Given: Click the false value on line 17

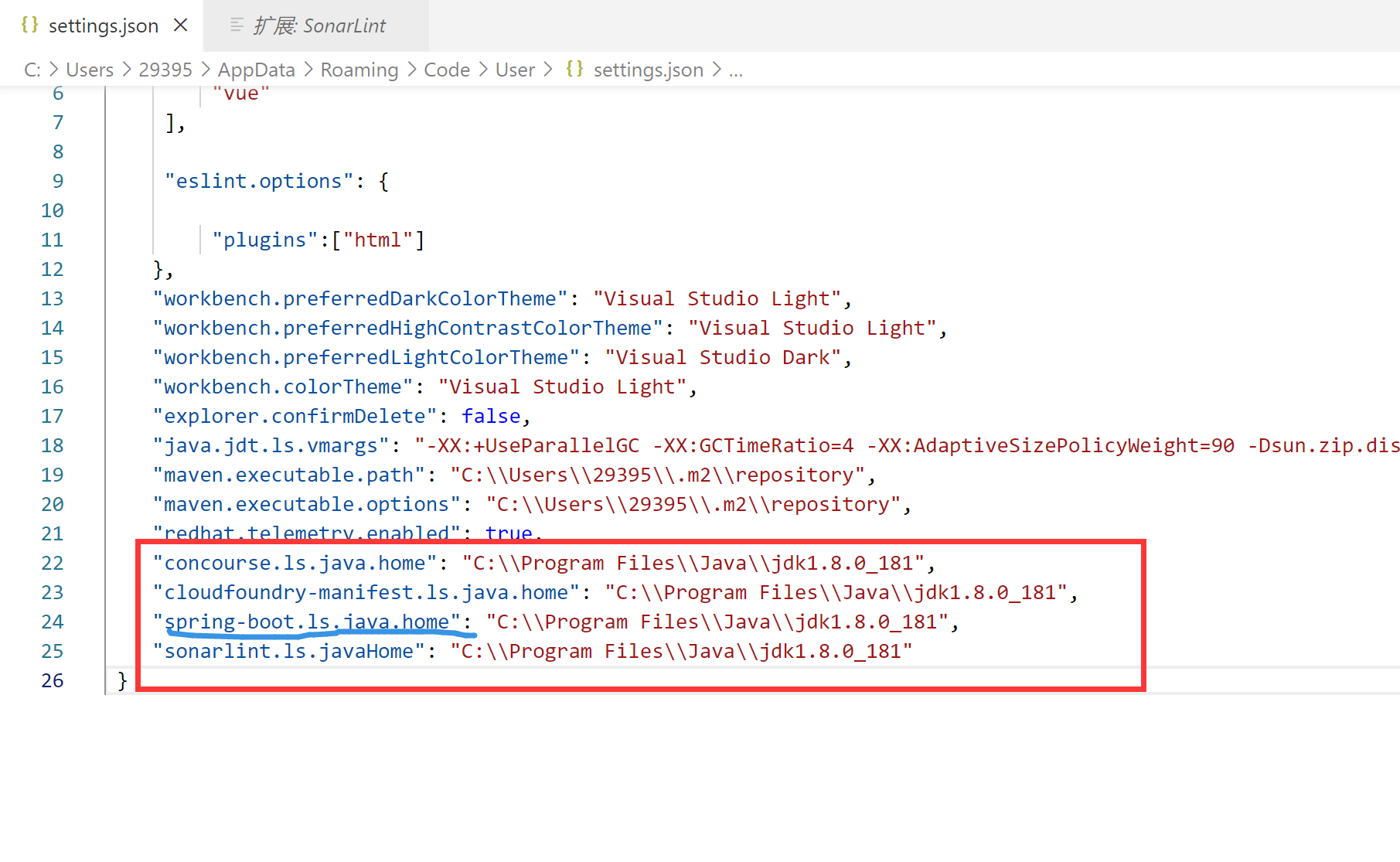Looking at the screenshot, I should pos(491,416).
